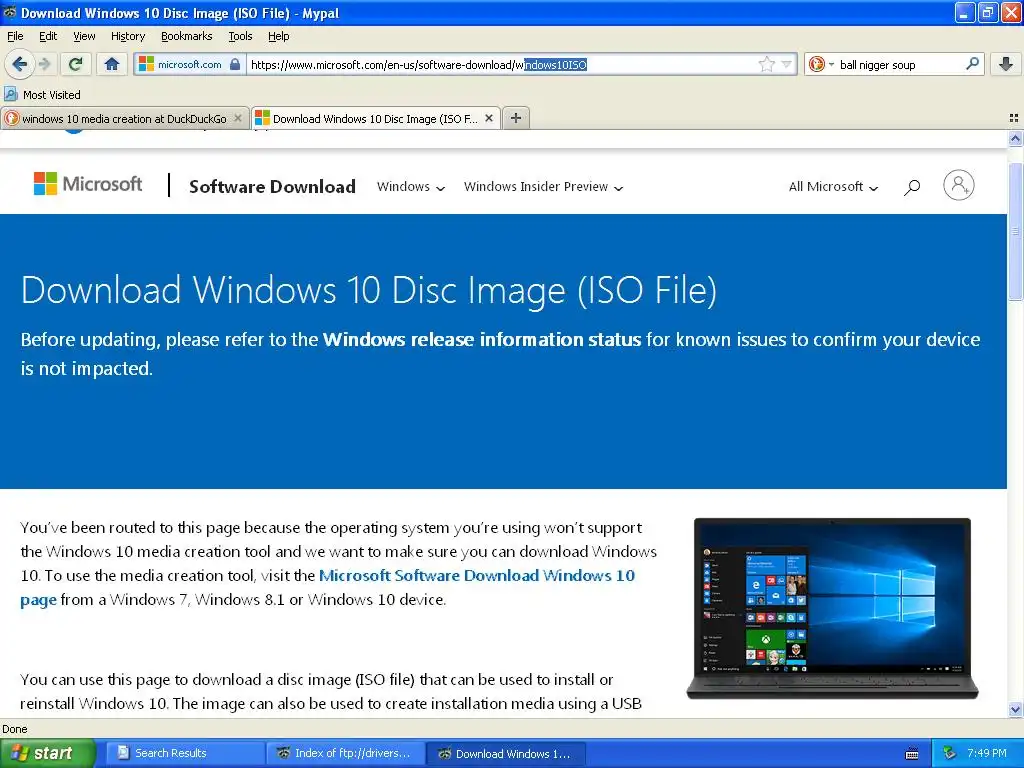Click the laptop Windows 10 image
The width and height of the screenshot is (1024, 768).
click(x=832, y=609)
